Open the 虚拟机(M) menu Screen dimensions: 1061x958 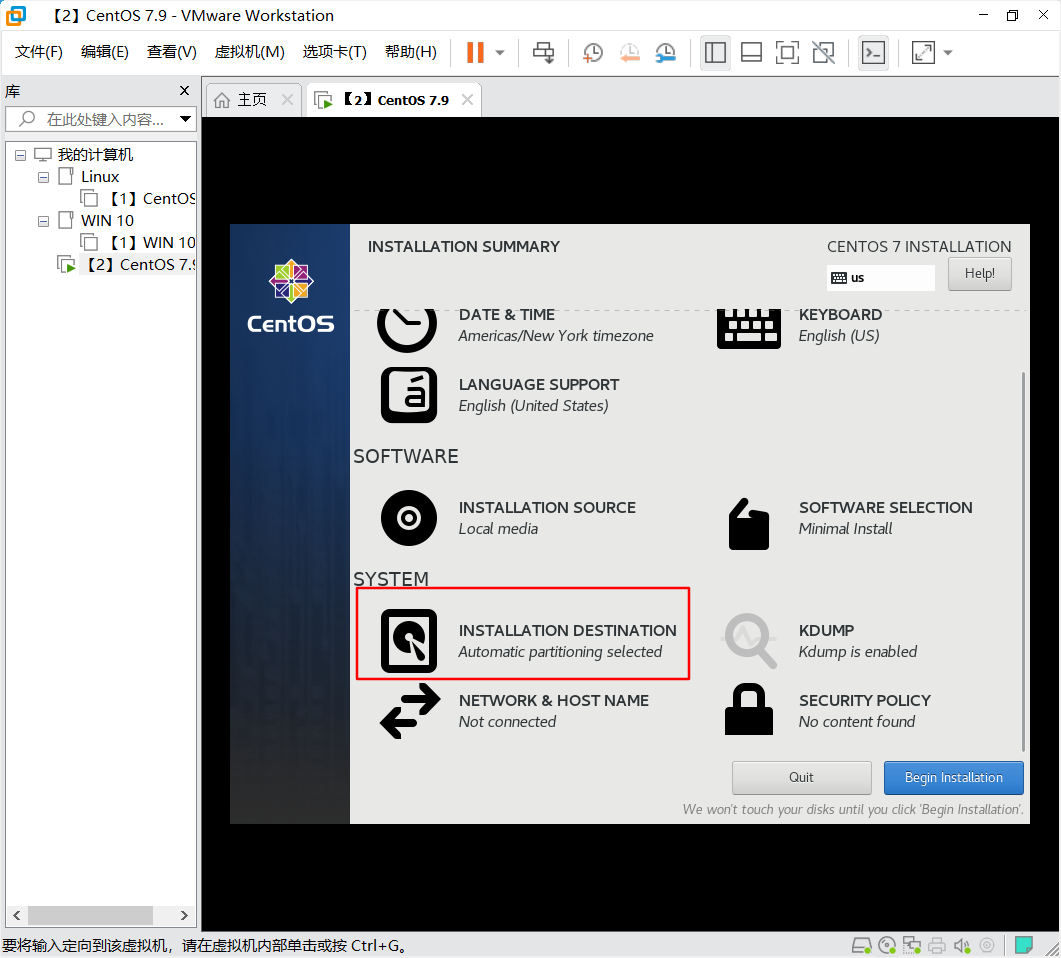(x=249, y=52)
